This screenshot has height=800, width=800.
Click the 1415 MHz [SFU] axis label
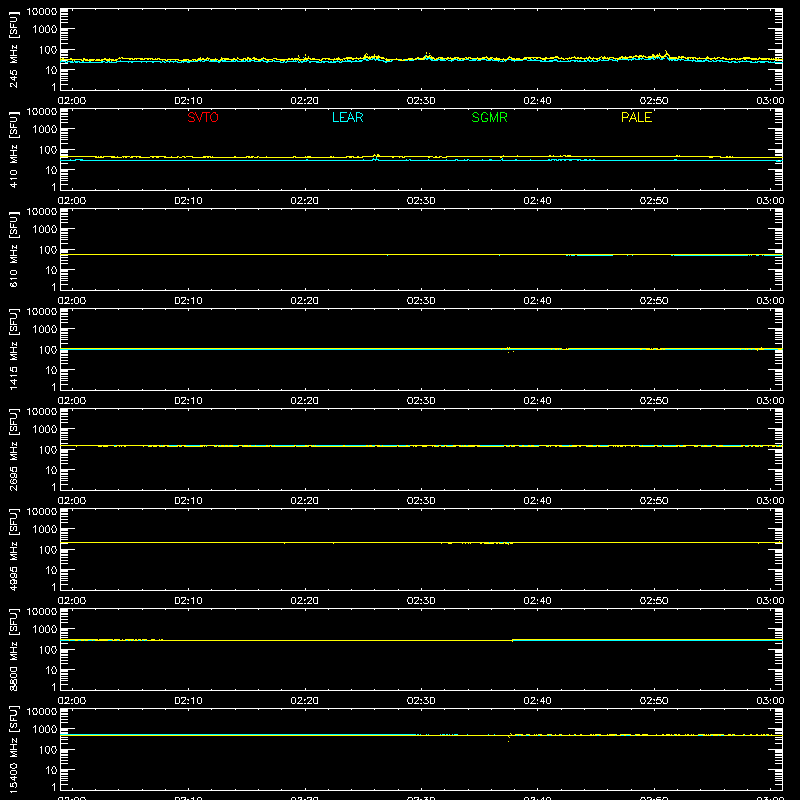click(13, 350)
